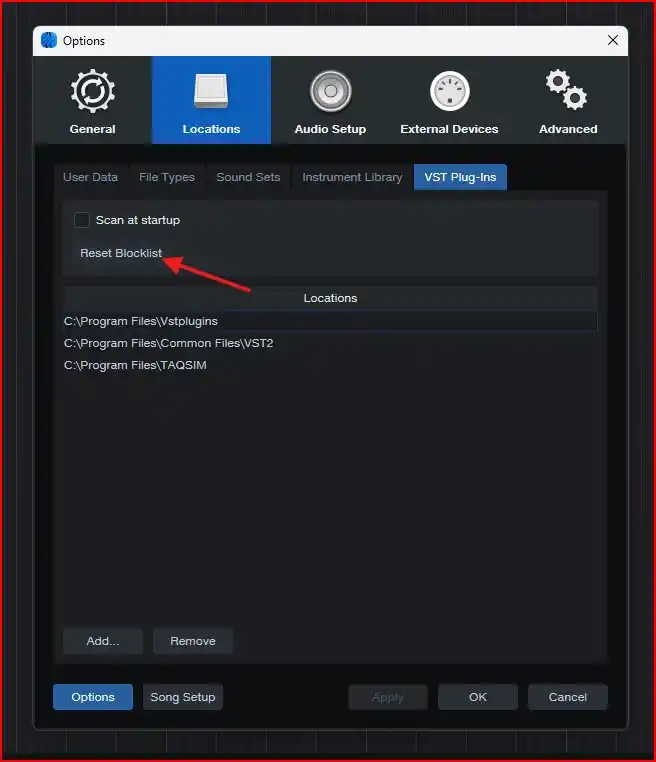The width and height of the screenshot is (656, 762).
Task: Select the Common Files\VST2 path entry
Action: pyautogui.click(x=330, y=343)
